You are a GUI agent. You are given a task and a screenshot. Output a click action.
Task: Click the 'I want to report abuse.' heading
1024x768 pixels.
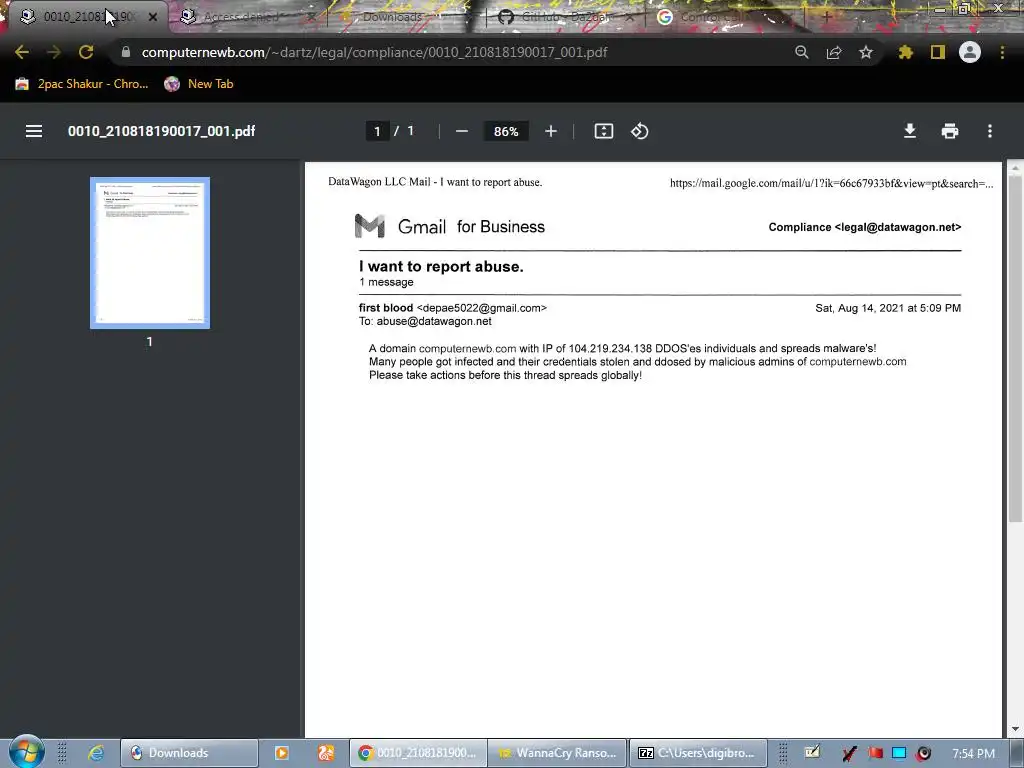point(441,266)
